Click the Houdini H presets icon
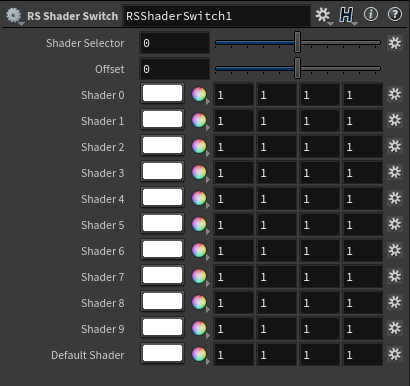 click(347, 15)
